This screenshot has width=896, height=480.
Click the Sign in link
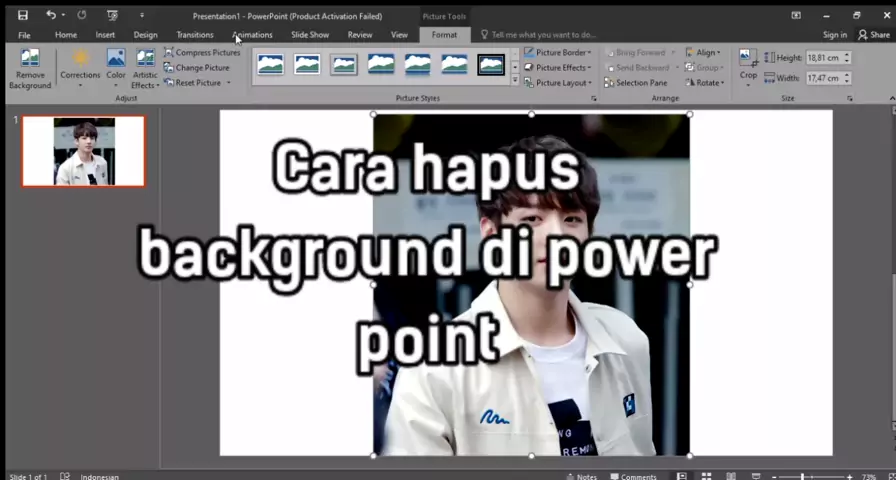(834, 35)
